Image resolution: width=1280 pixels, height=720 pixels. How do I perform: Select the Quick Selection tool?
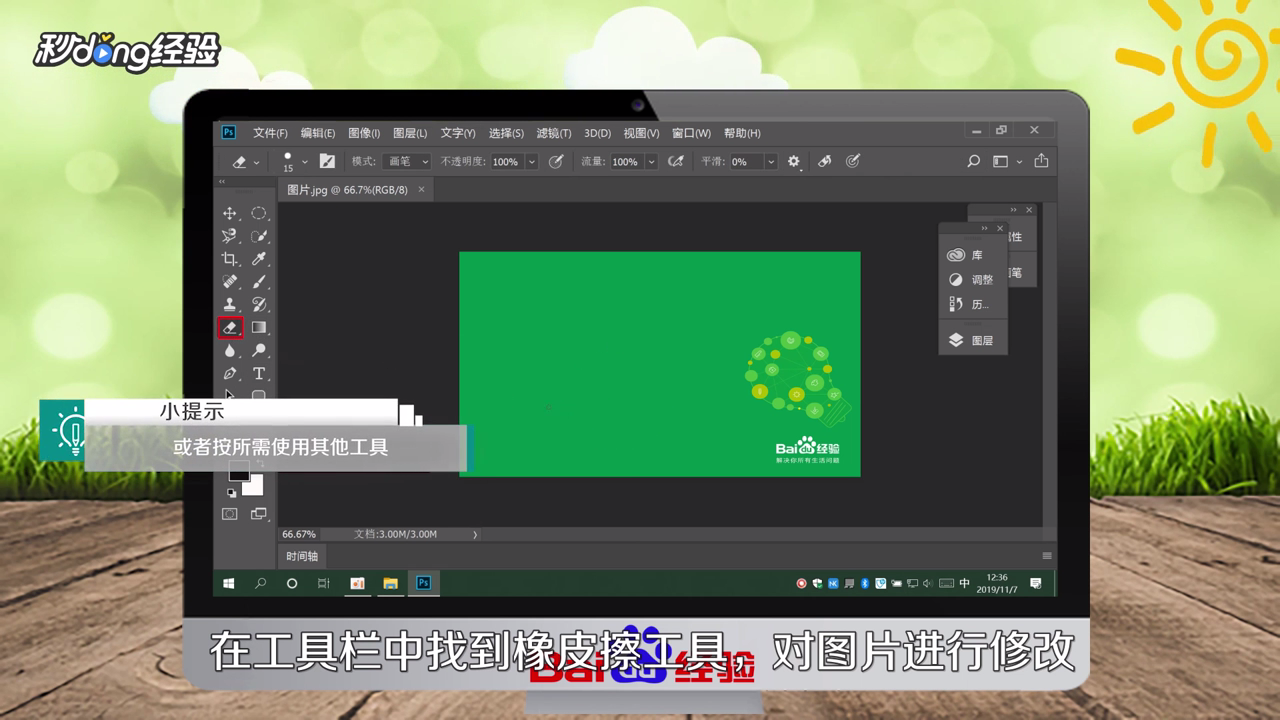(259, 236)
